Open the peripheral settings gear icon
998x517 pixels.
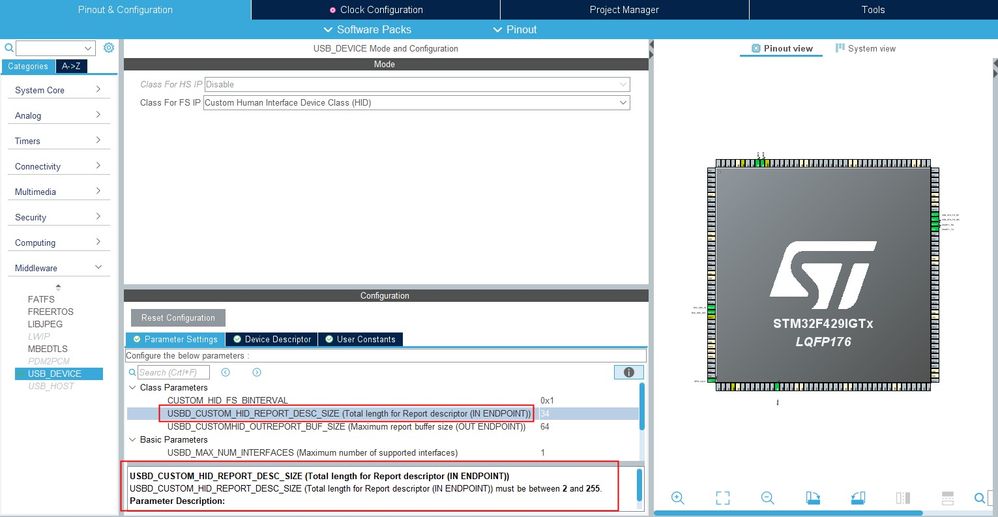[x=109, y=48]
